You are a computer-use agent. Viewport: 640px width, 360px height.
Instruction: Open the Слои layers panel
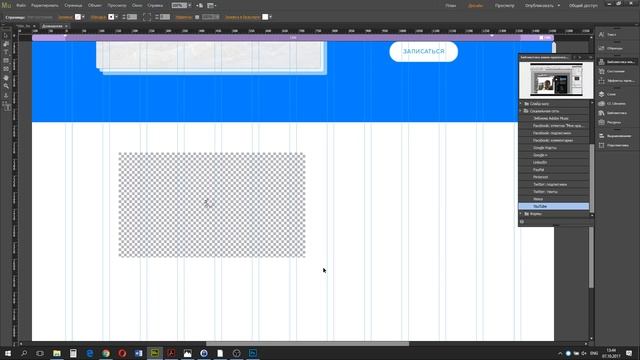[602, 94]
